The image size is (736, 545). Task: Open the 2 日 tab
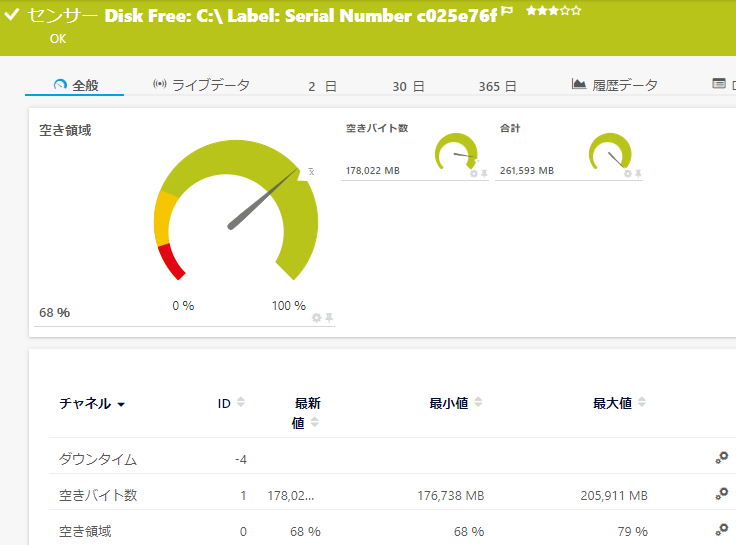pyautogui.click(x=322, y=86)
